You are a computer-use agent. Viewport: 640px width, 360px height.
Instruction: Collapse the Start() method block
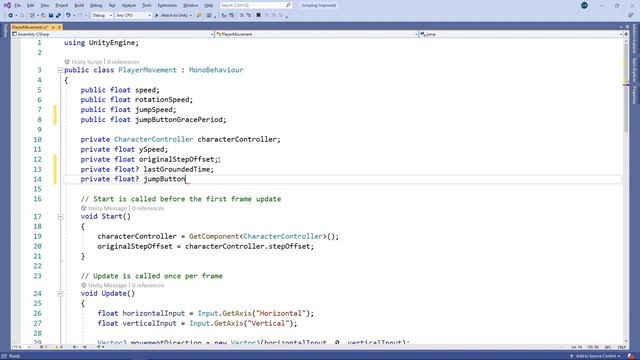(x=60, y=217)
